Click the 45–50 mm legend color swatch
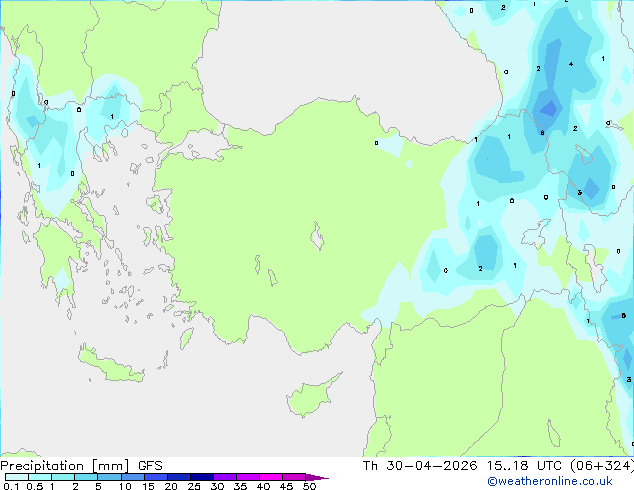Image resolution: width=634 pixels, height=490 pixels. pyautogui.click(x=294, y=477)
